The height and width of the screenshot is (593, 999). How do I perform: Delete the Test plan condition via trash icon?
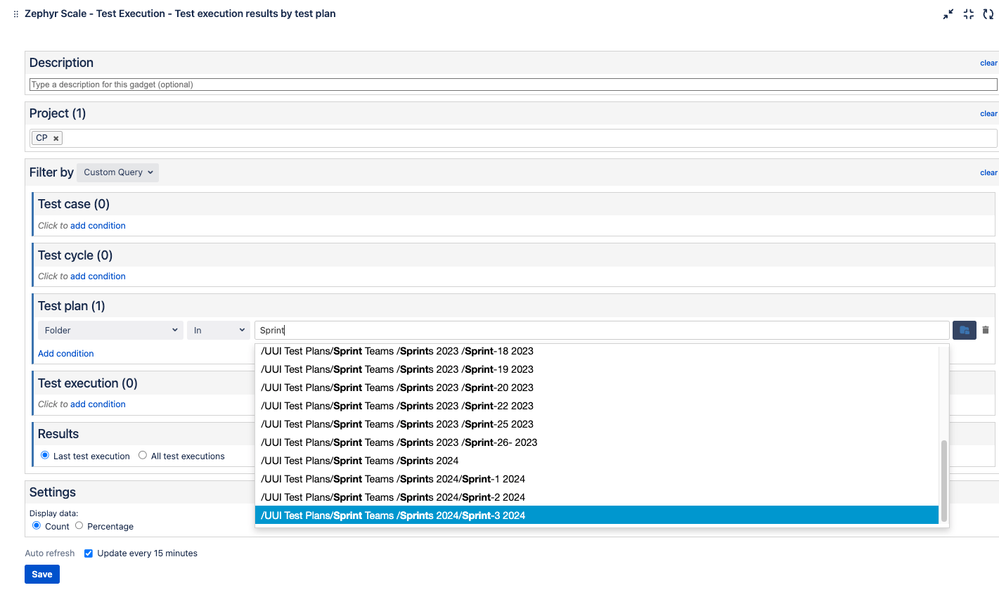[x=985, y=330]
